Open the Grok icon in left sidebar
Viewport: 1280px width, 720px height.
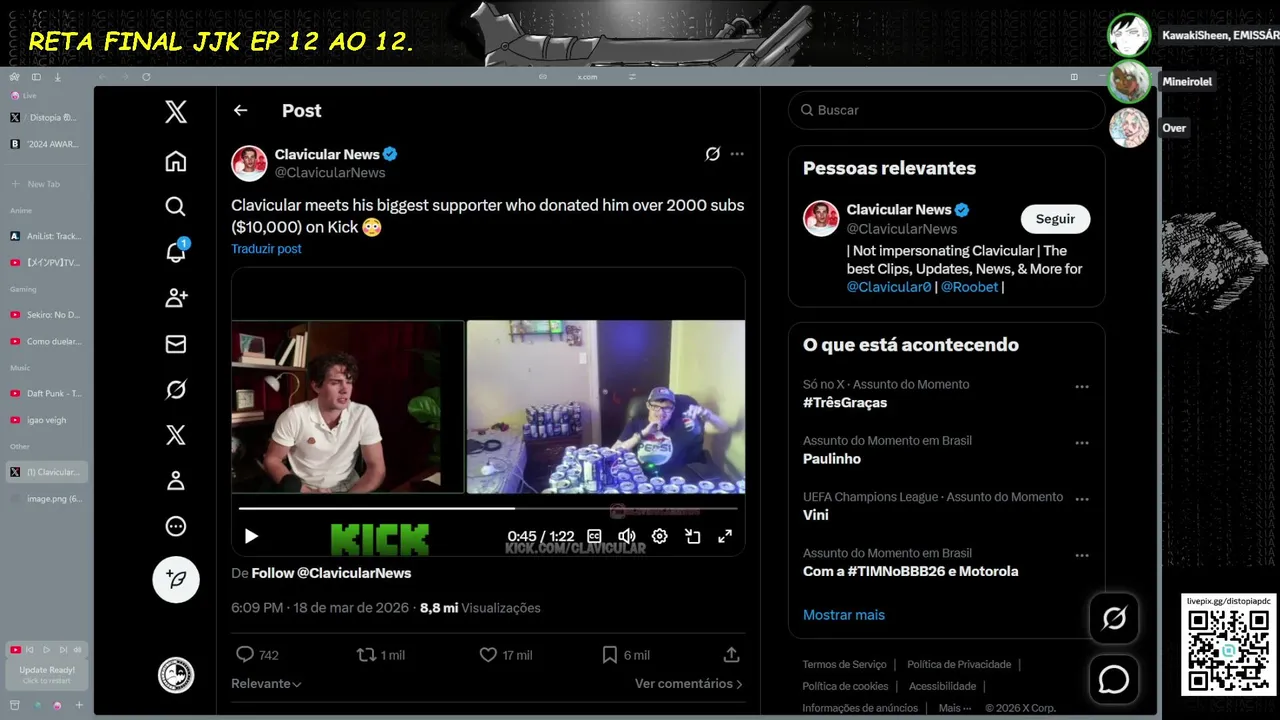(176, 390)
